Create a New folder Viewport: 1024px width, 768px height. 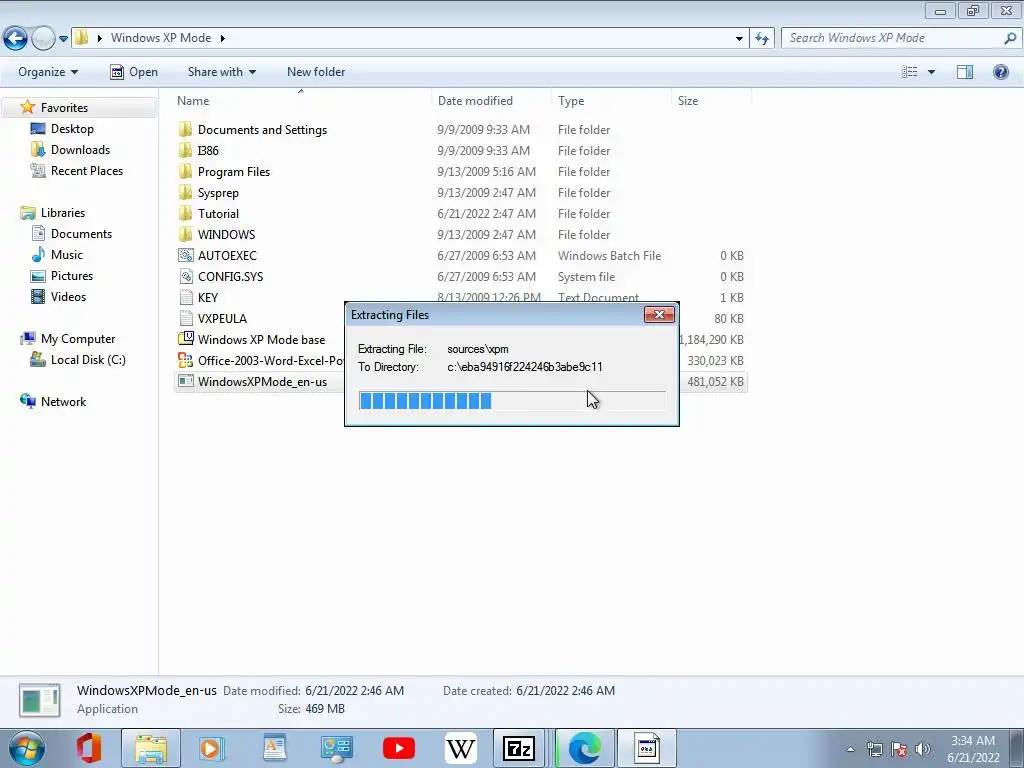tap(316, 72)
